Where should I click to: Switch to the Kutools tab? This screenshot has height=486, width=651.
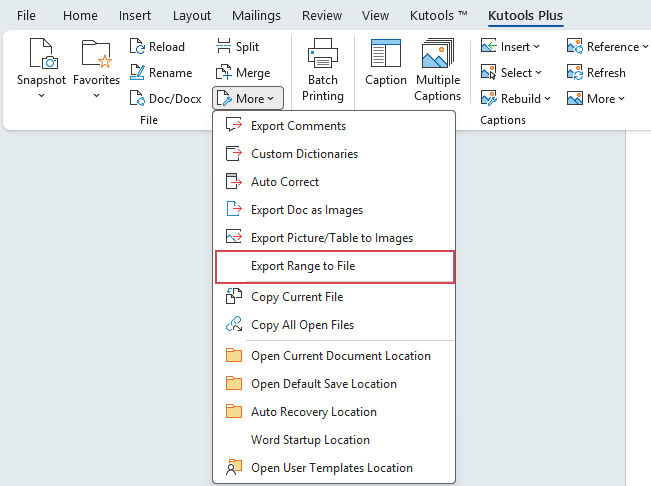(438, 16)
